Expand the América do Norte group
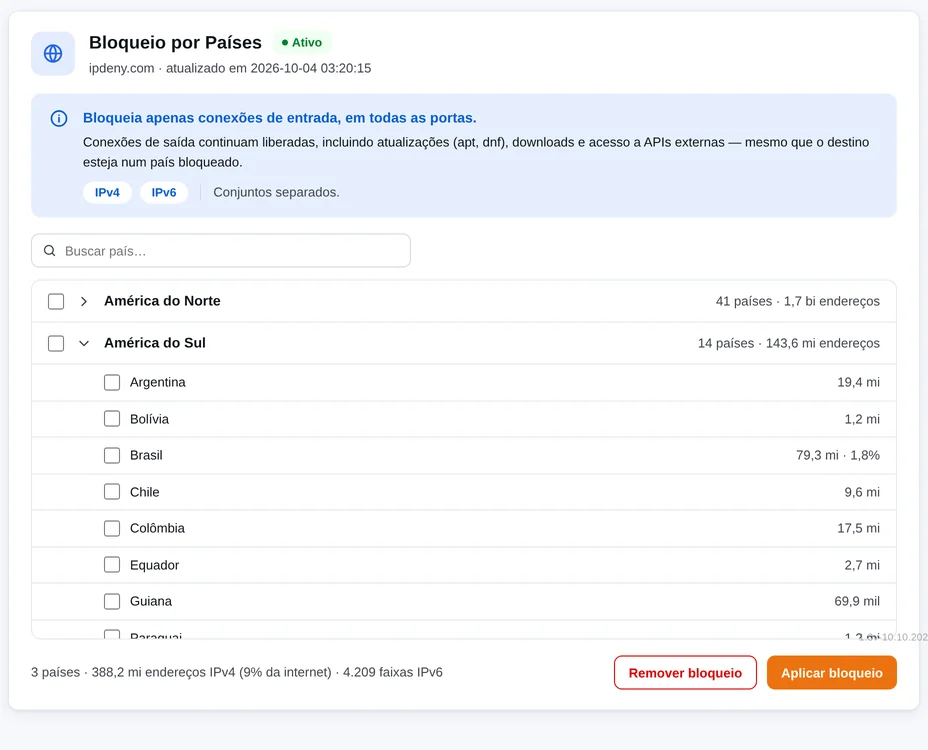The width and height of the screenshot is (928, 750). coord(84,301)
